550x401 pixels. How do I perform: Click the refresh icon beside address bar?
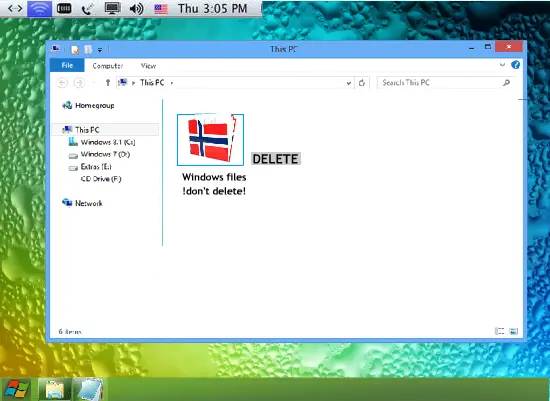[x=362, y=83]
